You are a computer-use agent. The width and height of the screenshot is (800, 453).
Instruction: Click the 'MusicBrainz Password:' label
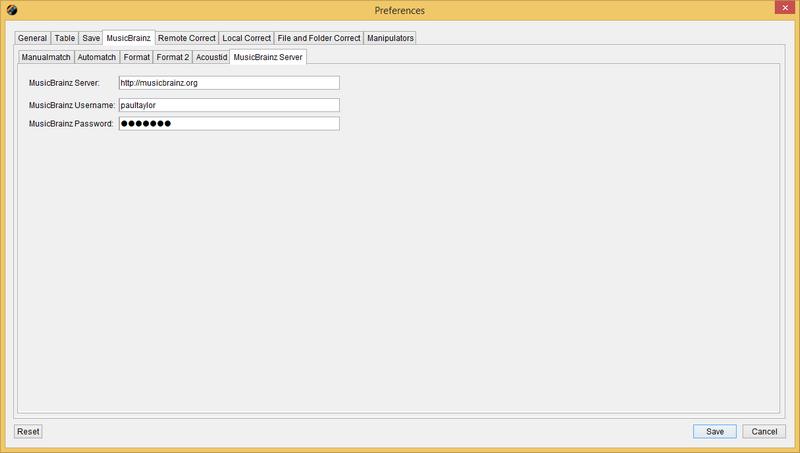coord(71,123)
